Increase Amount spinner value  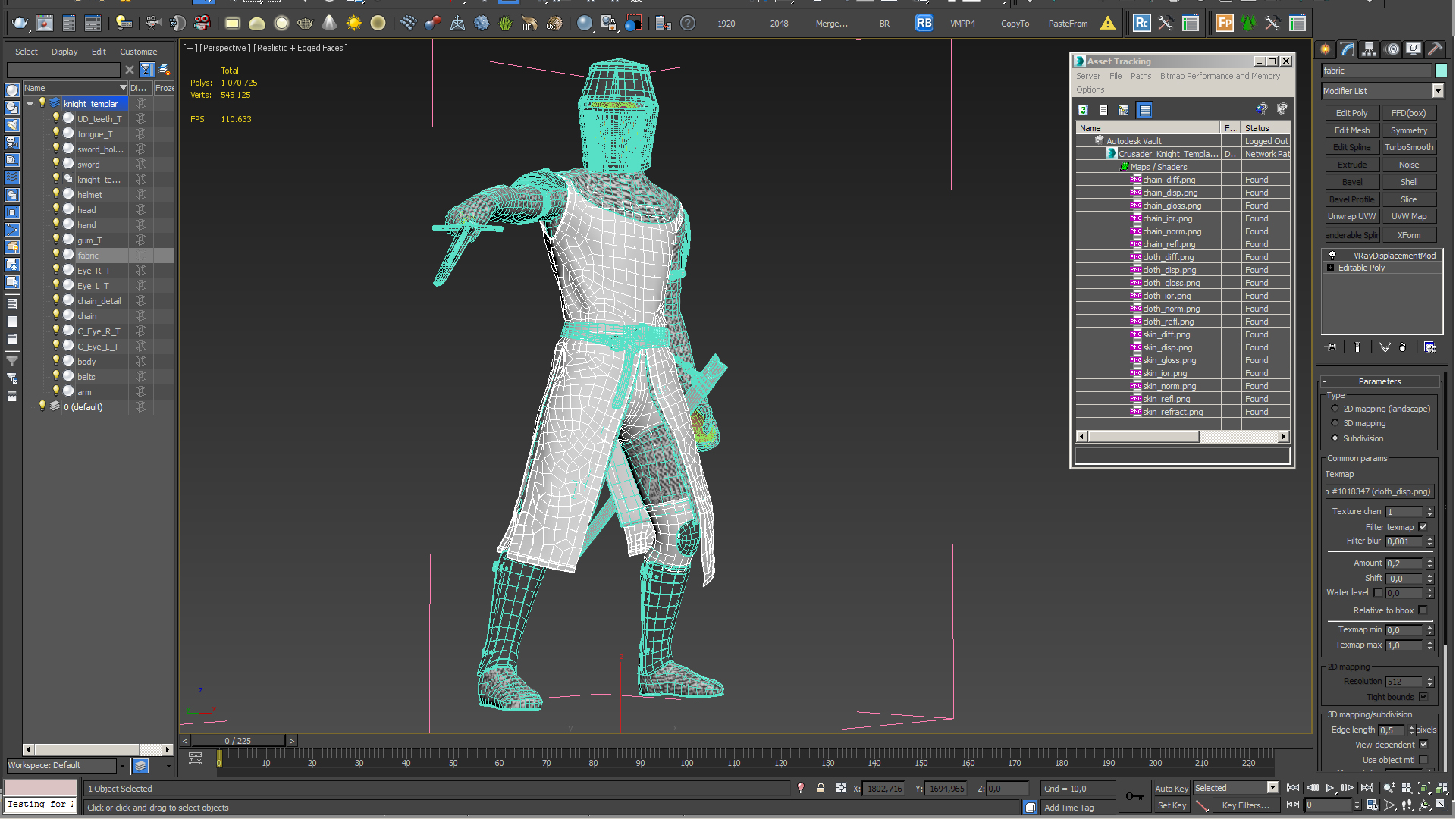[x=1429, y=560]
